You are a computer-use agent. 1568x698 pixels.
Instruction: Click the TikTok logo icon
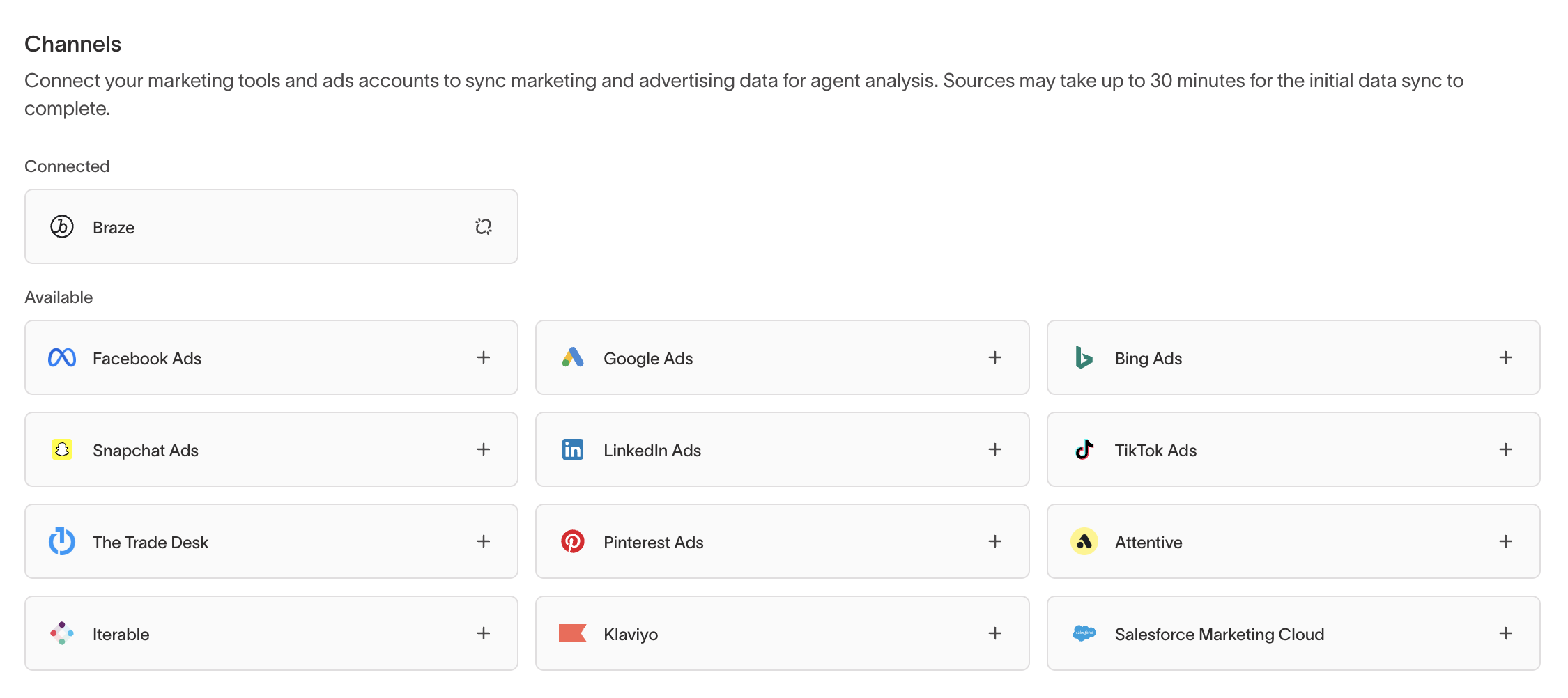tap(1084, 449)
